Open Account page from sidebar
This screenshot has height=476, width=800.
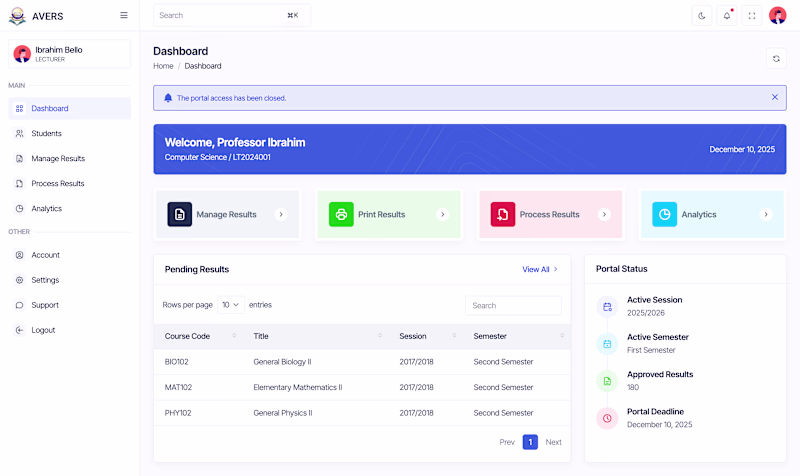69,255
